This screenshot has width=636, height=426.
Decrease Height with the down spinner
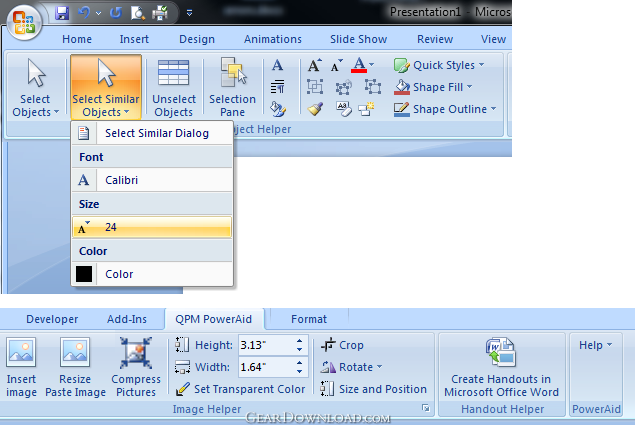click(x=300, y=349)
